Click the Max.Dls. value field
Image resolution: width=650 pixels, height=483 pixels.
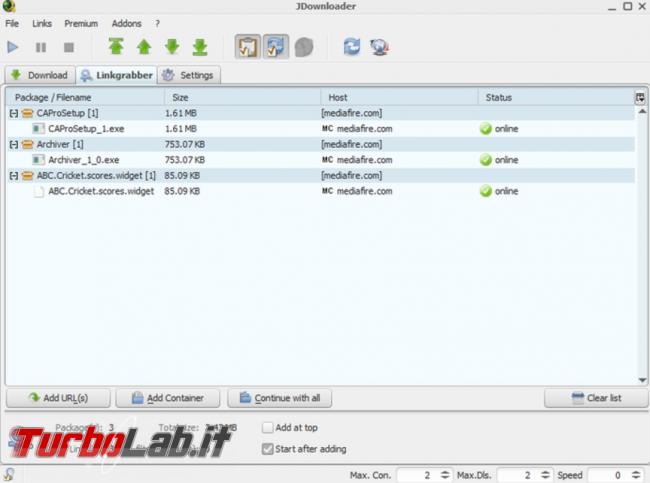point(518,475)
